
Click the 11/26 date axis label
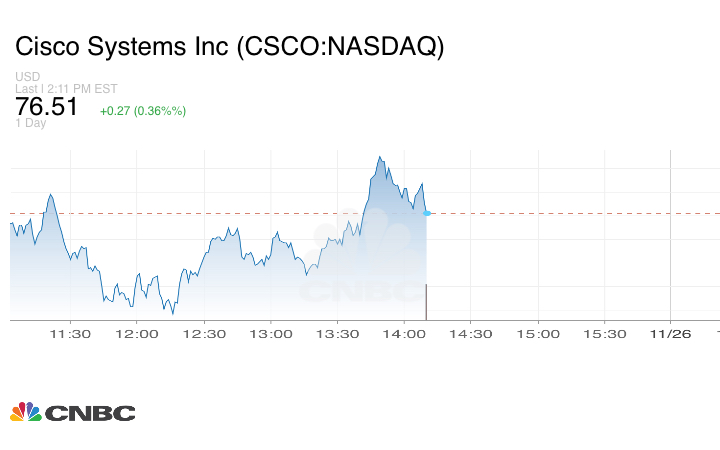[x=670, y=334]
